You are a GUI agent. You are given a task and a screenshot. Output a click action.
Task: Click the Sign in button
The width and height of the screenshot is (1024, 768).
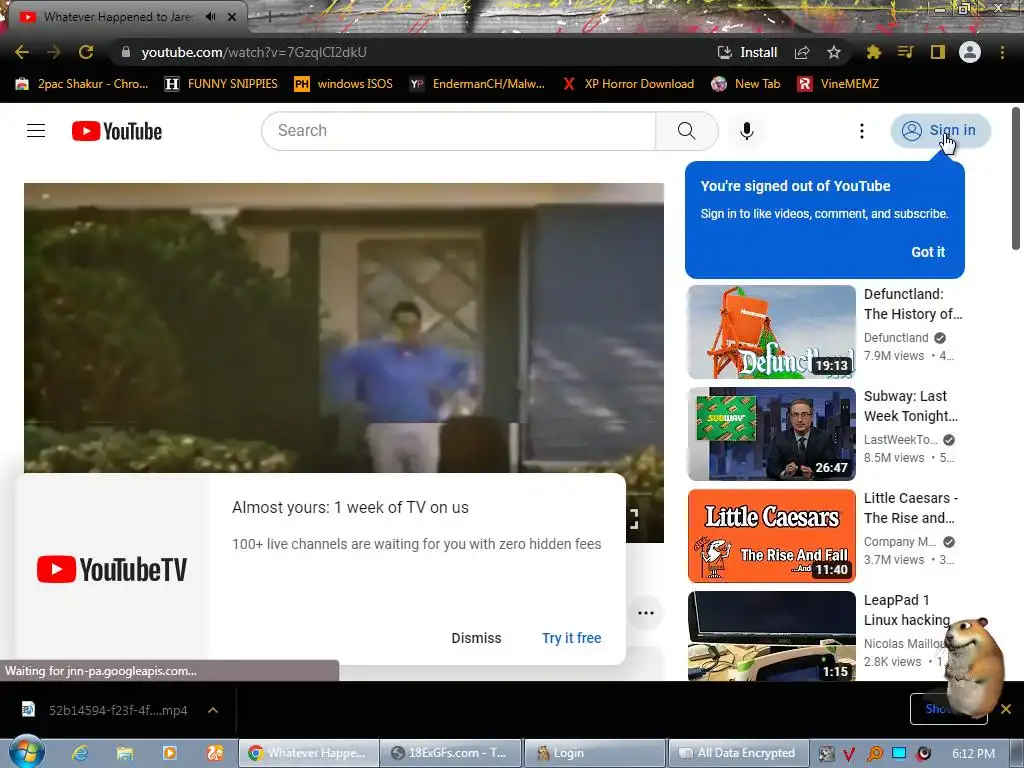coord(940,131)
